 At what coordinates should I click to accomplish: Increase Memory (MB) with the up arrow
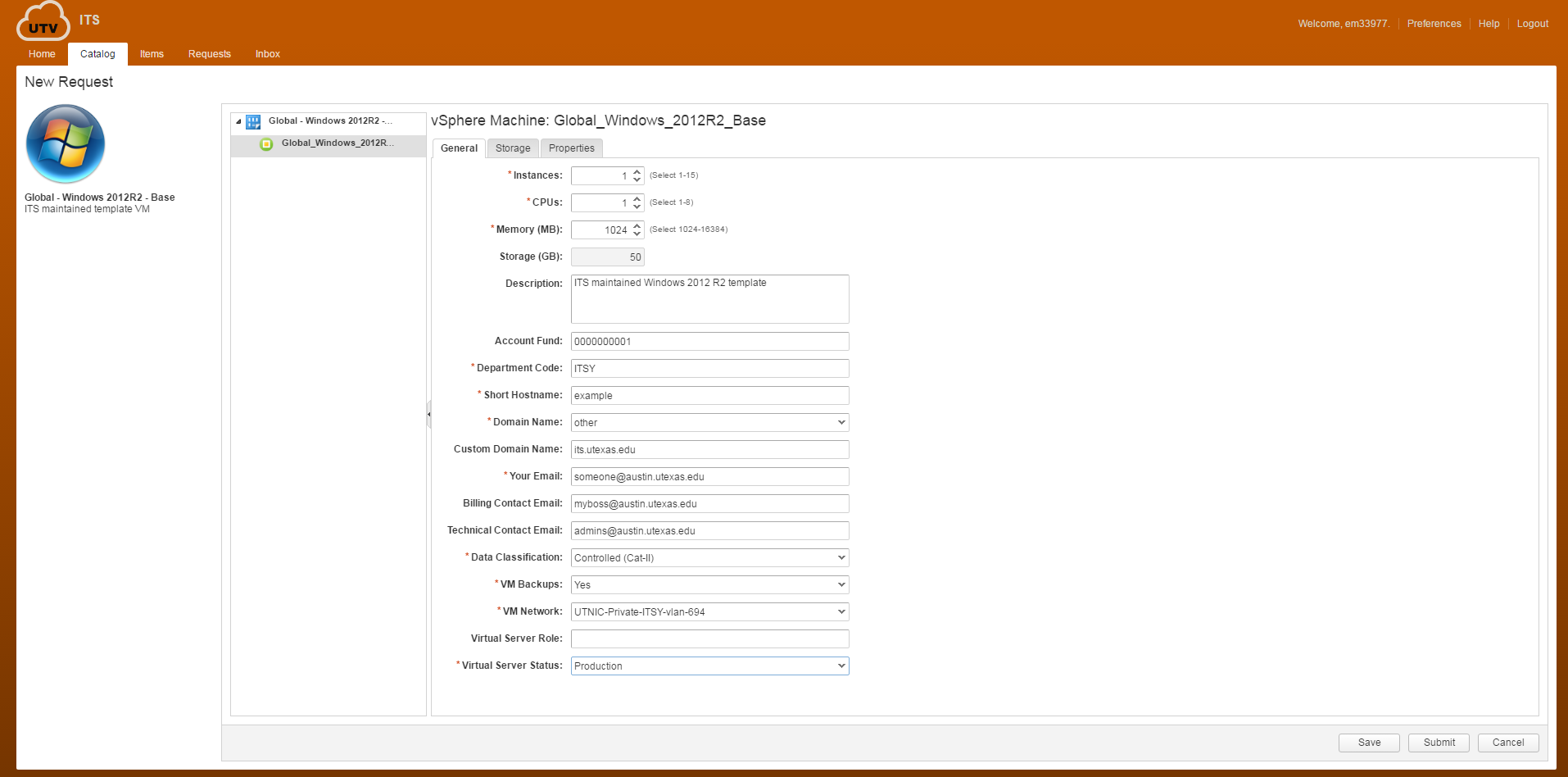click(x=636, y=225)
